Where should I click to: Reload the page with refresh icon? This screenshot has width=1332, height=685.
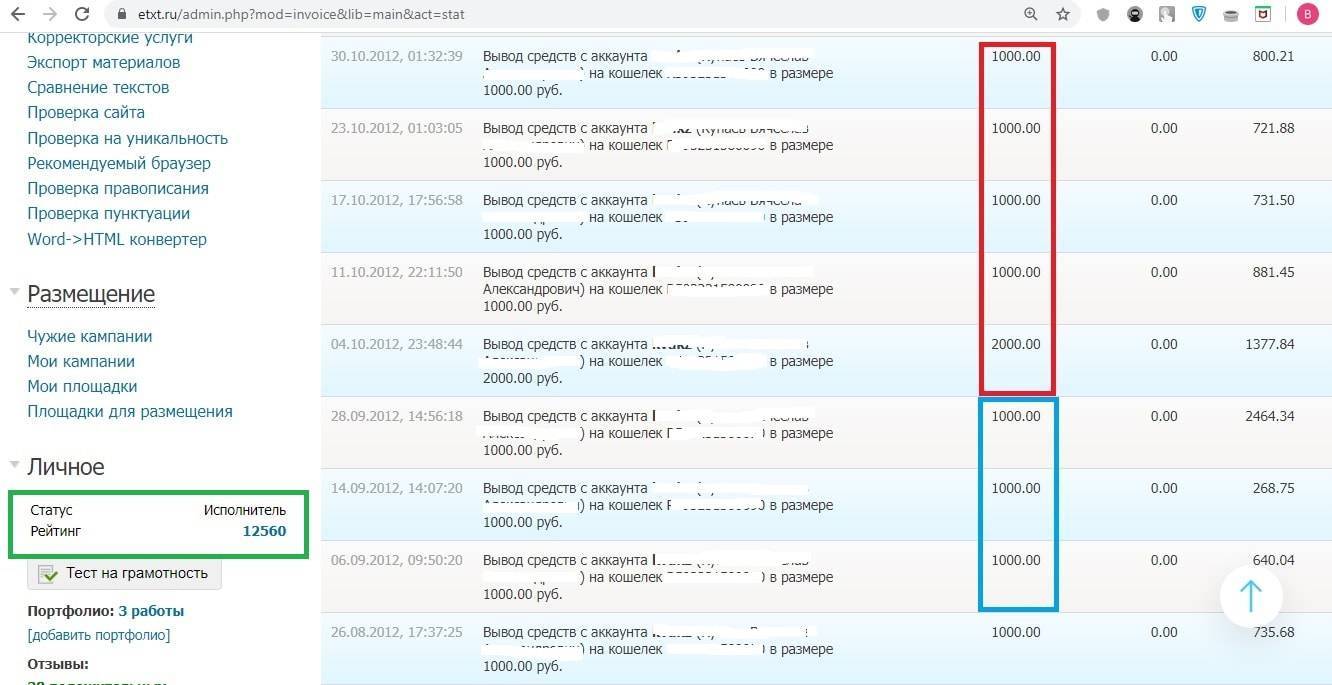pos(84,15)
